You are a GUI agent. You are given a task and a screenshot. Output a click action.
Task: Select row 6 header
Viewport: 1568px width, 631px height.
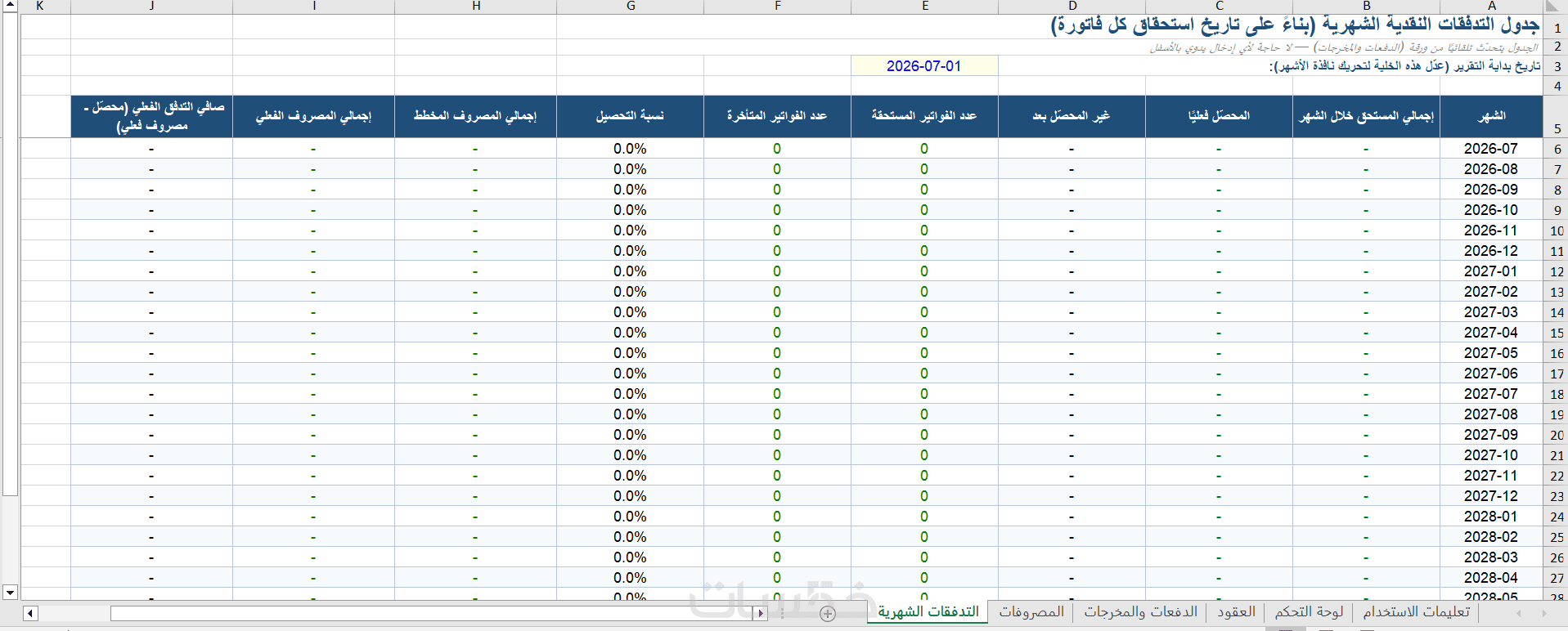click(x=1556, y=149)
